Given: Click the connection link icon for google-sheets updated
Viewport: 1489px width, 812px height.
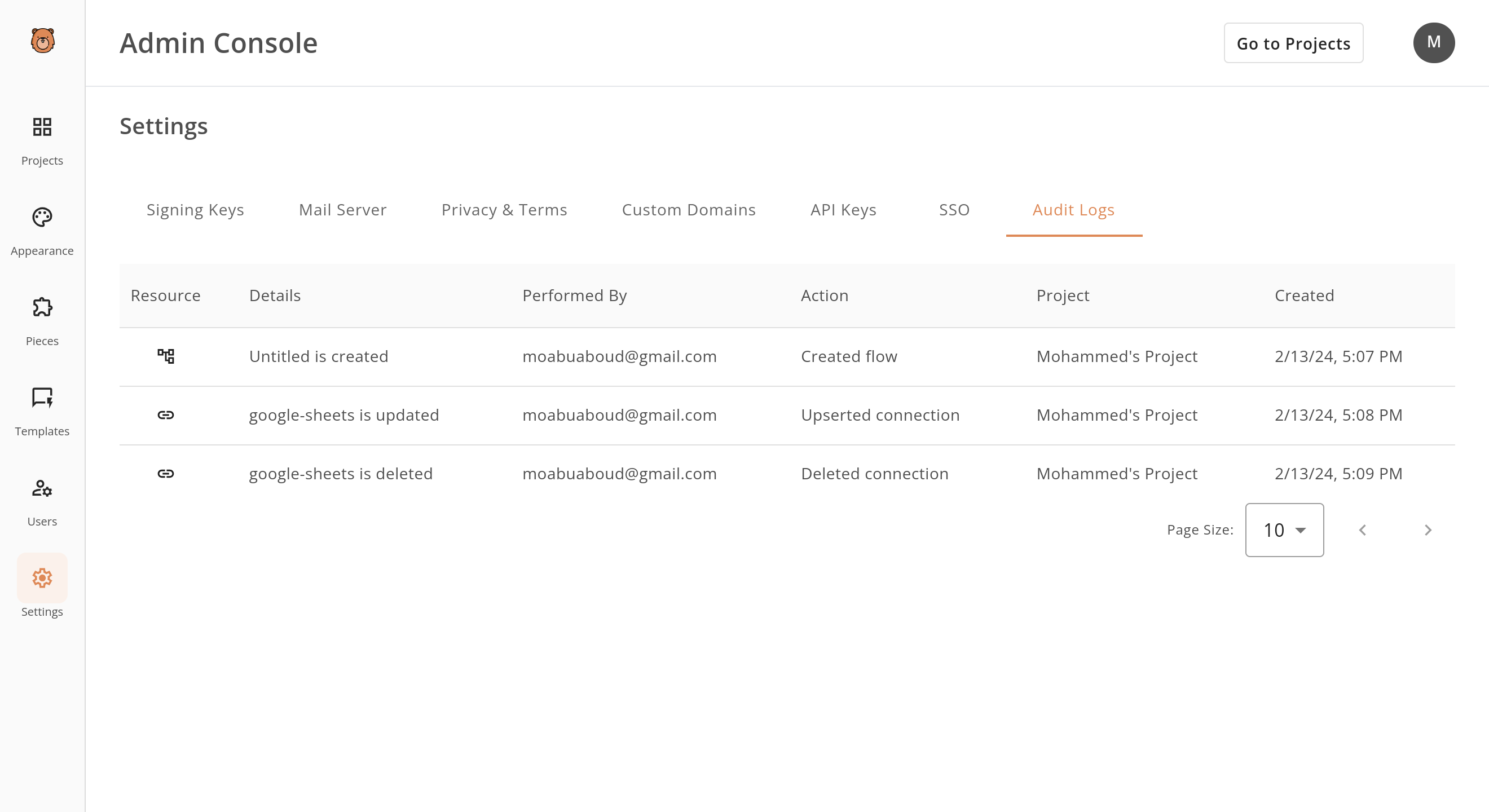Looking at the screenshot, I should pos(166,415).
